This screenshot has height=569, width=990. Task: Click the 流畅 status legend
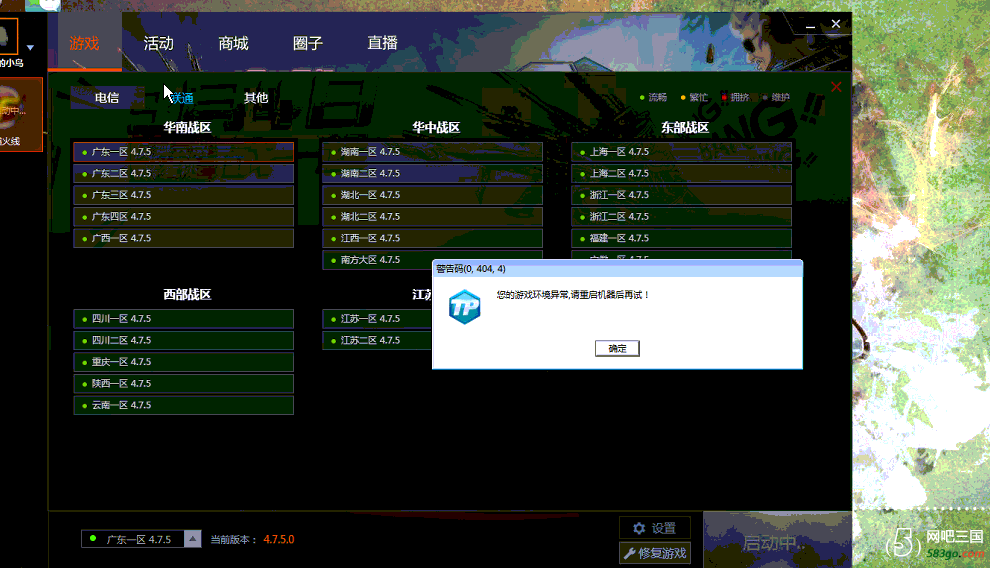click(x=653, y=97)
